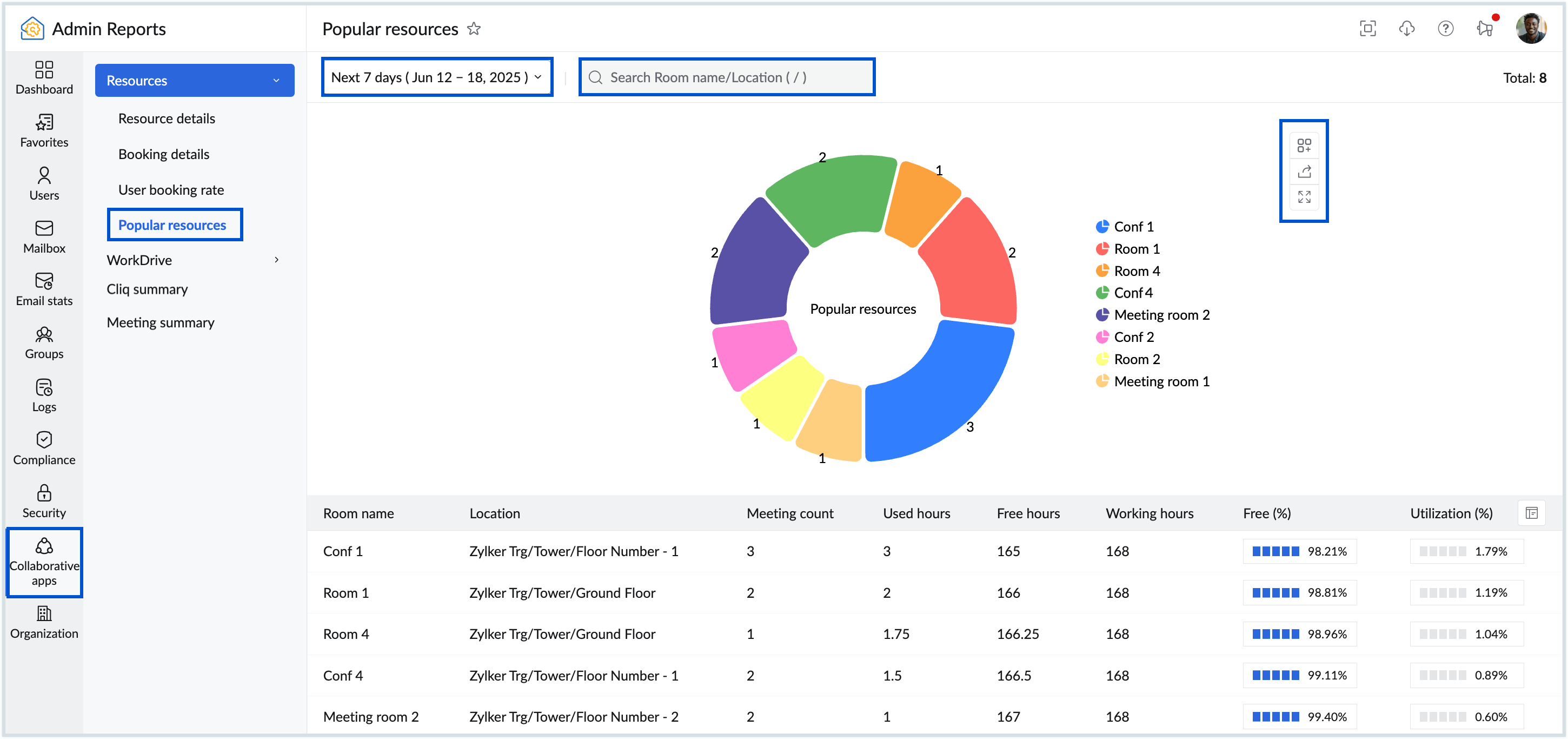
Task: Open the Next 7 days date dropdown
Action: tap(436, 77)
